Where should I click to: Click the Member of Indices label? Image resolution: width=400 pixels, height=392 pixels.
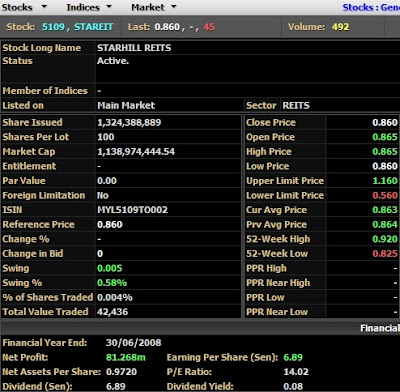[x=45, y=91]
